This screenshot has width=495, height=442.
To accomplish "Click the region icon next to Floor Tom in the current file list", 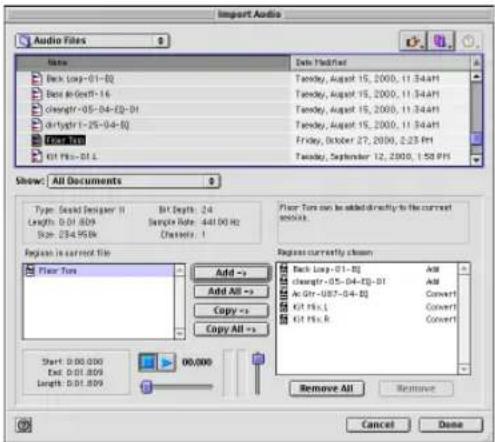I will pos(30,270).
